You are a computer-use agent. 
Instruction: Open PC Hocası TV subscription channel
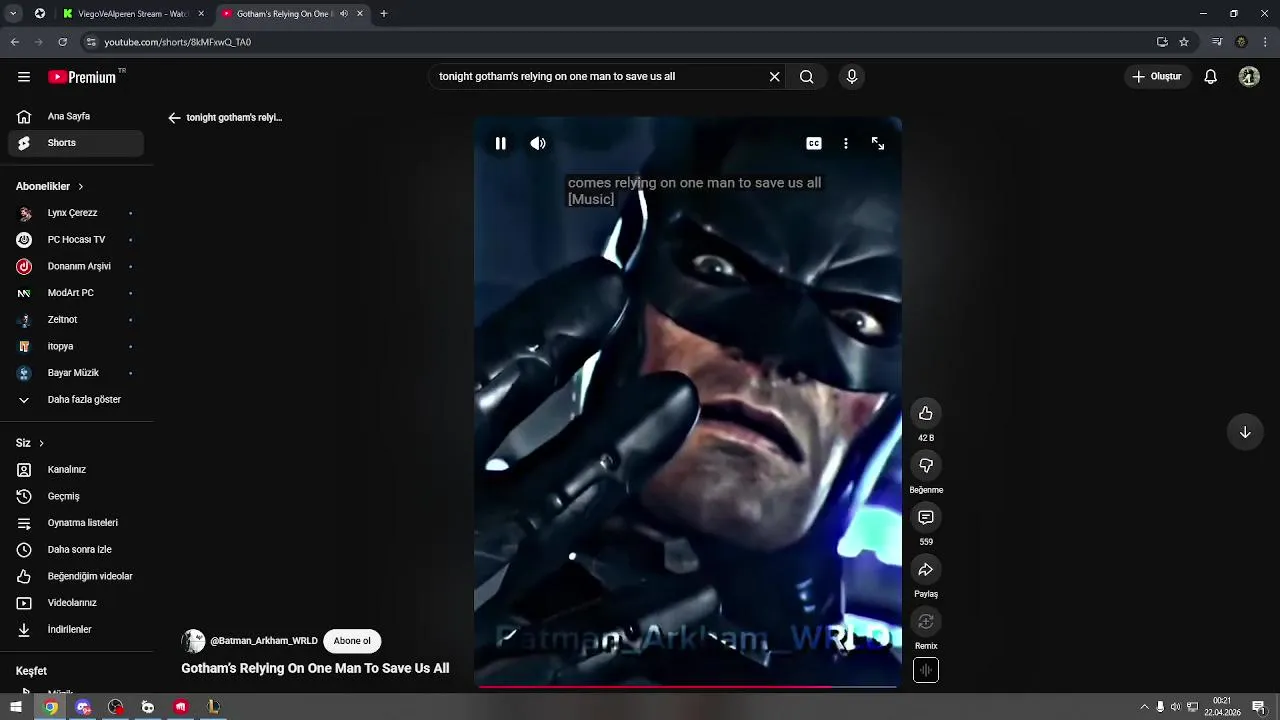pyautogui.click(x=76, y=240)
